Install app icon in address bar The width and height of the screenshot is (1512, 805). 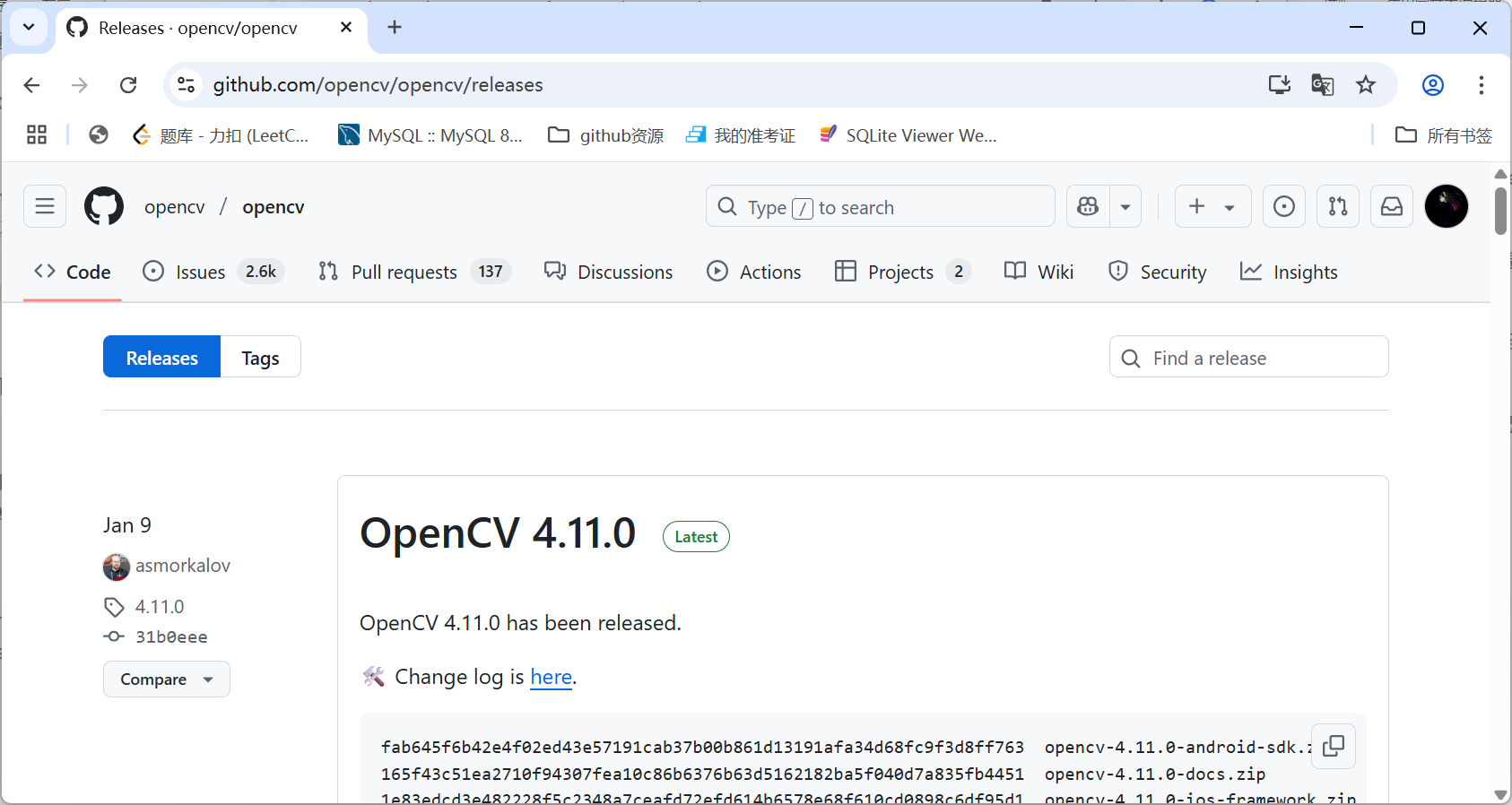[1280, 85]
